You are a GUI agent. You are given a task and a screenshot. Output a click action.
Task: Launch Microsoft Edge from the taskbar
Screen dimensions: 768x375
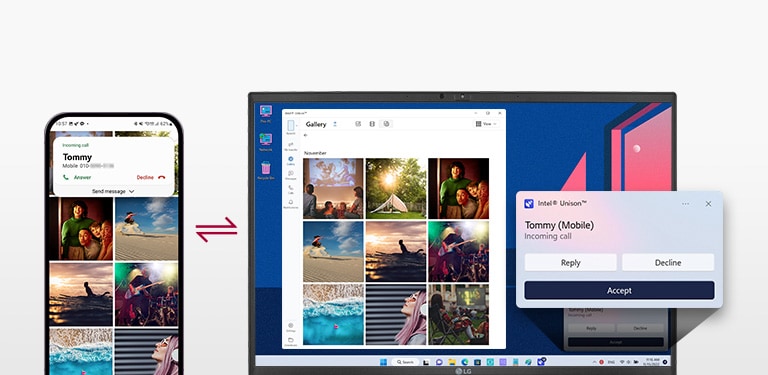coord(465,362)
